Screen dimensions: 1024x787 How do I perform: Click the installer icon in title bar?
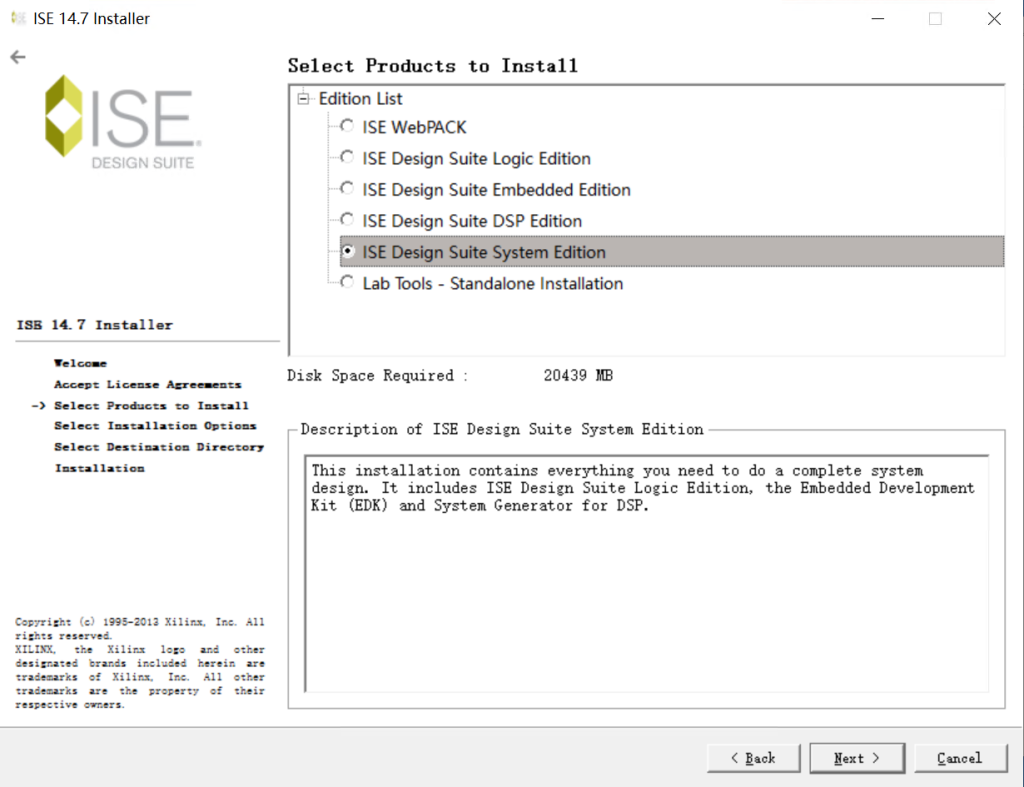point(18,19)
